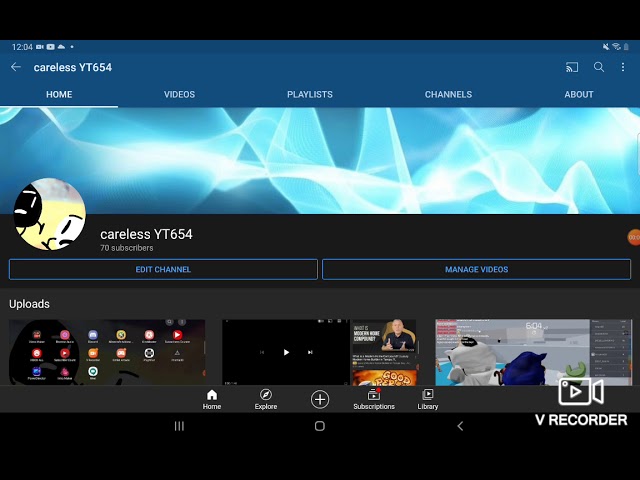Tap the Android recent apps button
This screenshot has height=480, width=640.
179,426
